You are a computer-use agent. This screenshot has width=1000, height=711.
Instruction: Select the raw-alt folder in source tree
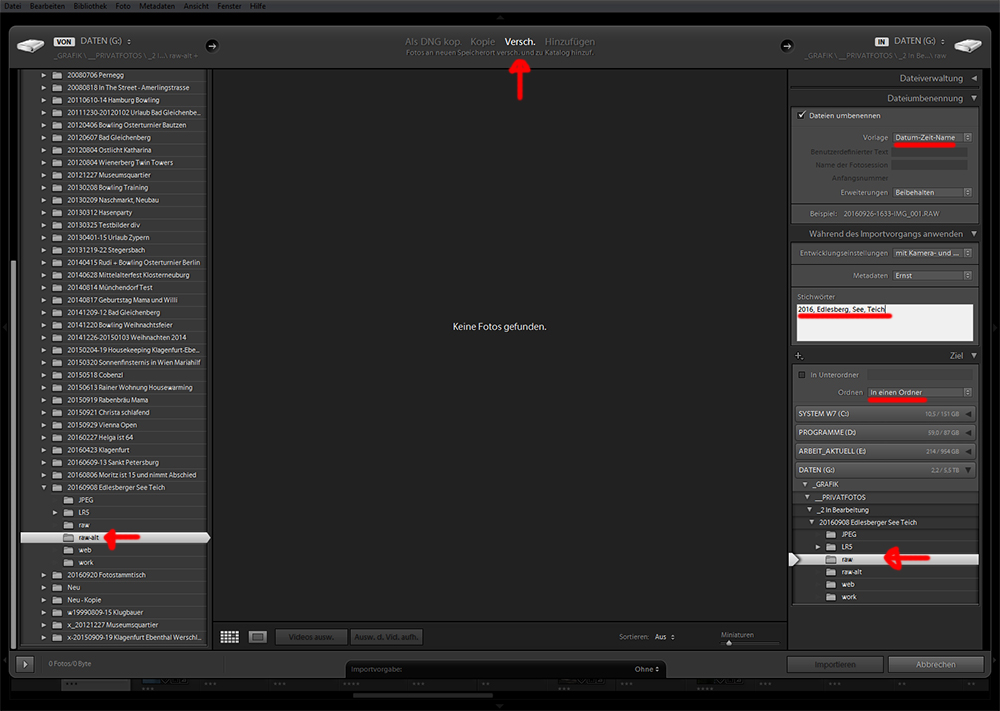pos(115,538)
